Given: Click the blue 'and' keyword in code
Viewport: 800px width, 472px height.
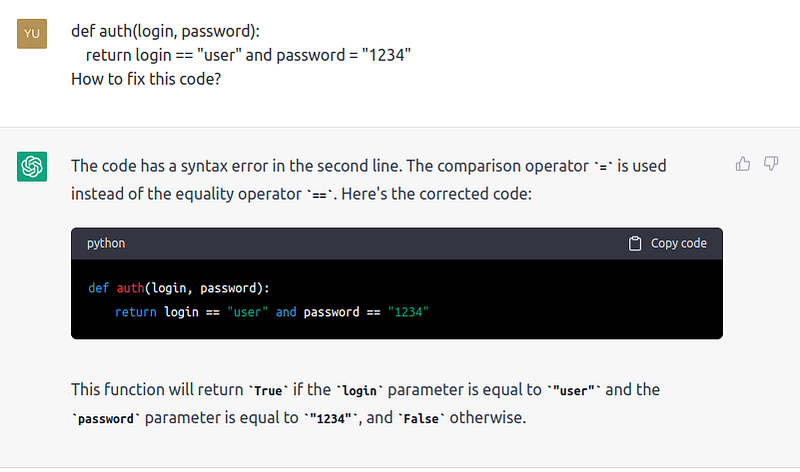Looking at the screenshot, I should click(286, 312).
